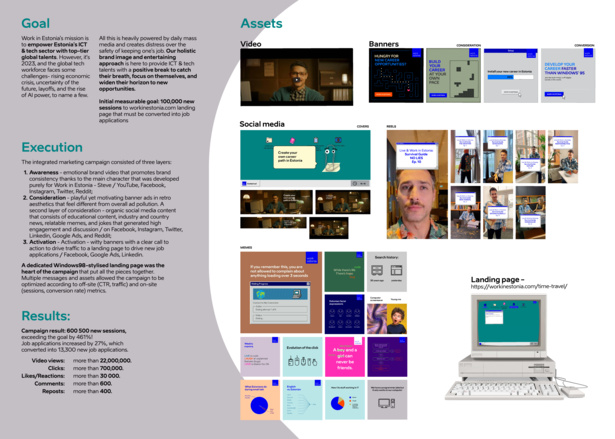Click the orange button on the Hungry for New Career banner

point(383,94)
